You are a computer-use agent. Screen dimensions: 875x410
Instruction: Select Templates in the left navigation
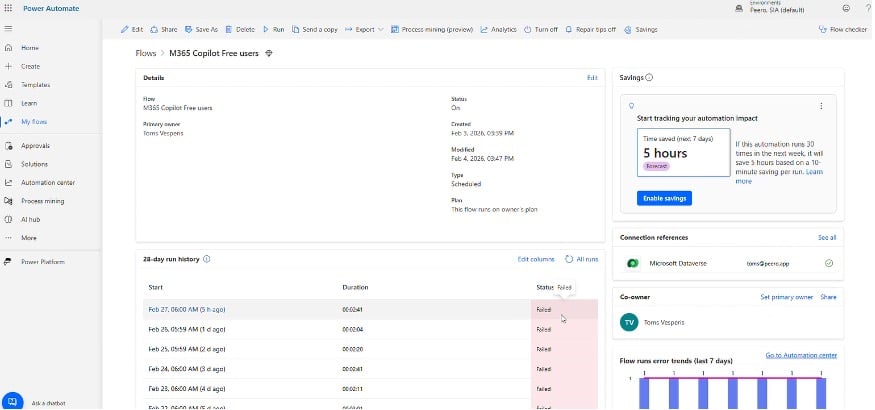point(36,85)
